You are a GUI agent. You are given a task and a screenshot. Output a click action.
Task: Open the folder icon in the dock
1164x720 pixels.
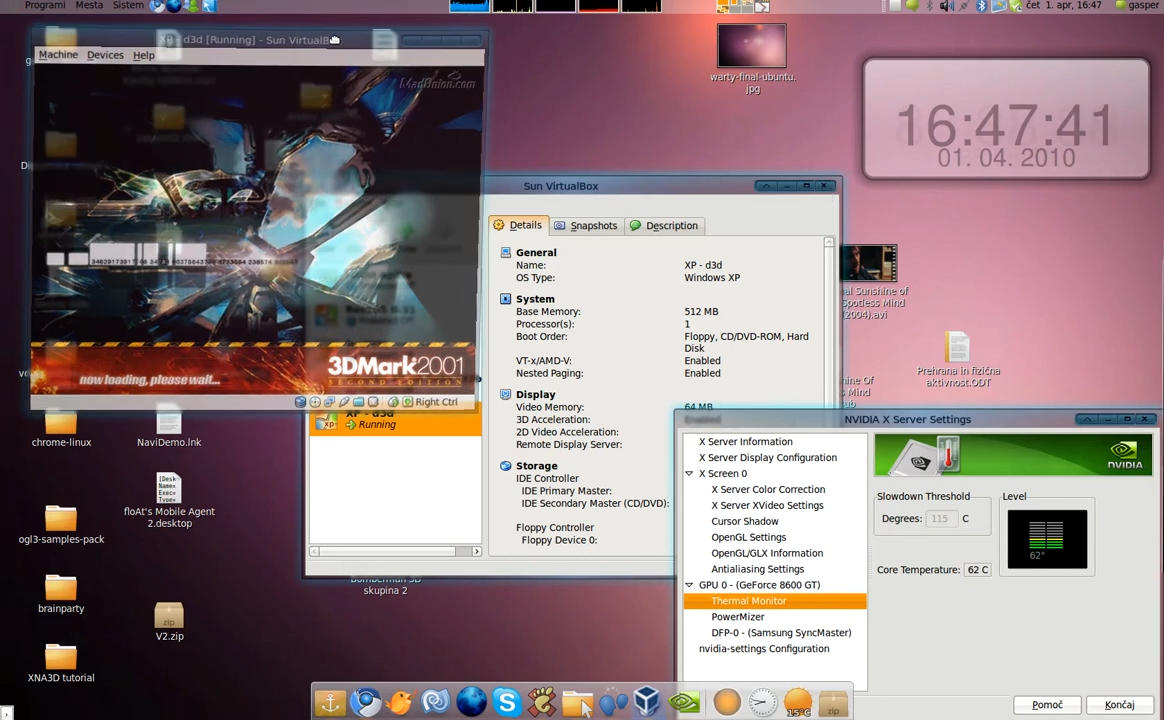pyautogui.click(x=578, y=702)
